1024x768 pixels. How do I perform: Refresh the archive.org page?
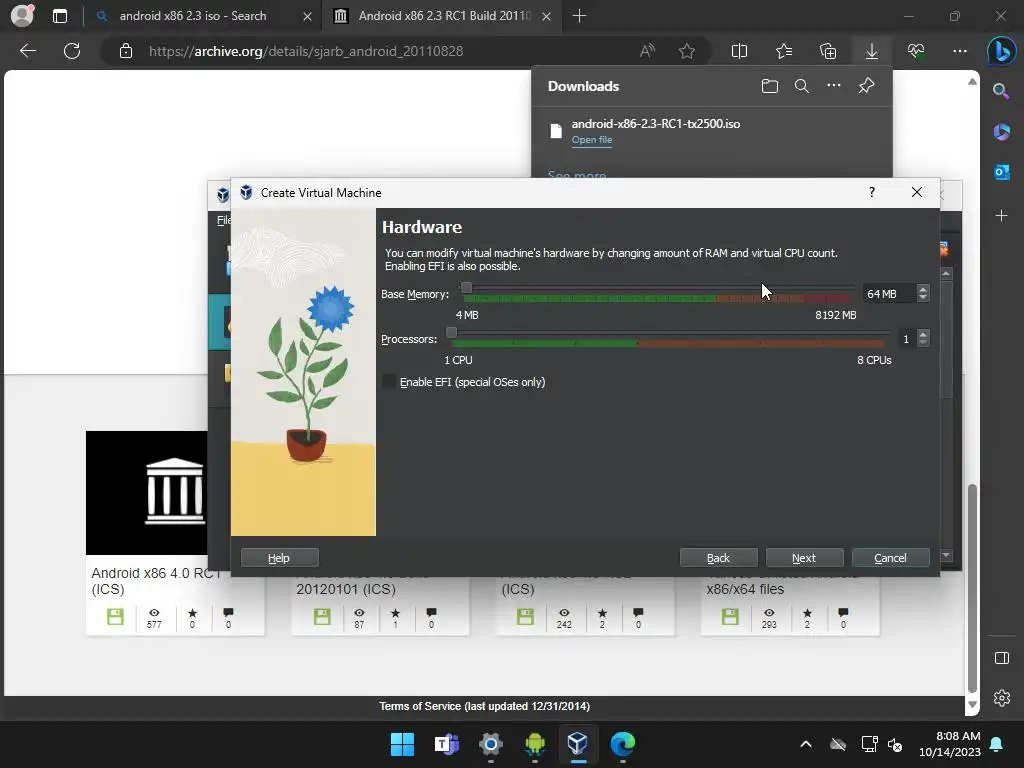(x=72, y=51)
